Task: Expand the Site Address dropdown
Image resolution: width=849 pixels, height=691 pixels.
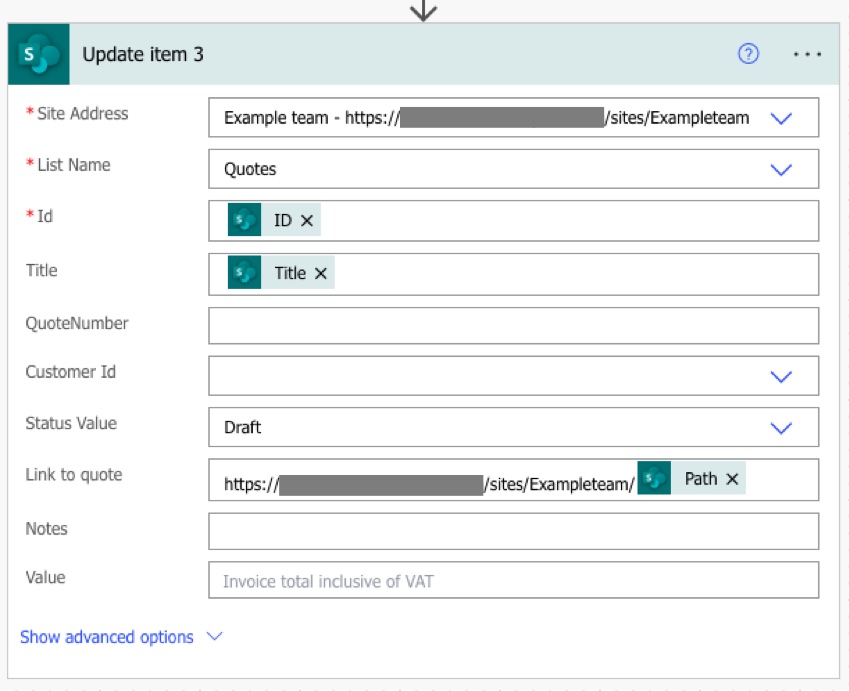Action: 781,118
